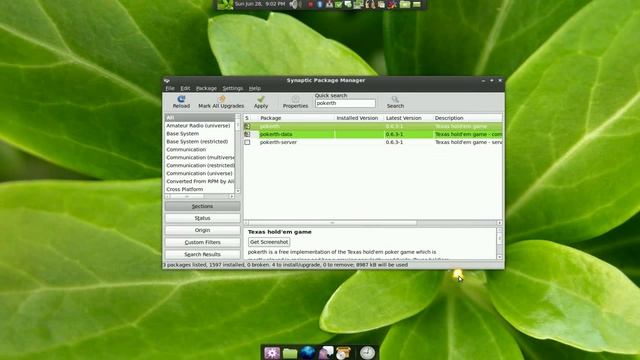Image resolution: width=640 pixels, height=360 pixels.
Task: Open the Linux Mint menu logo in top panel
Action: point(225,4)
